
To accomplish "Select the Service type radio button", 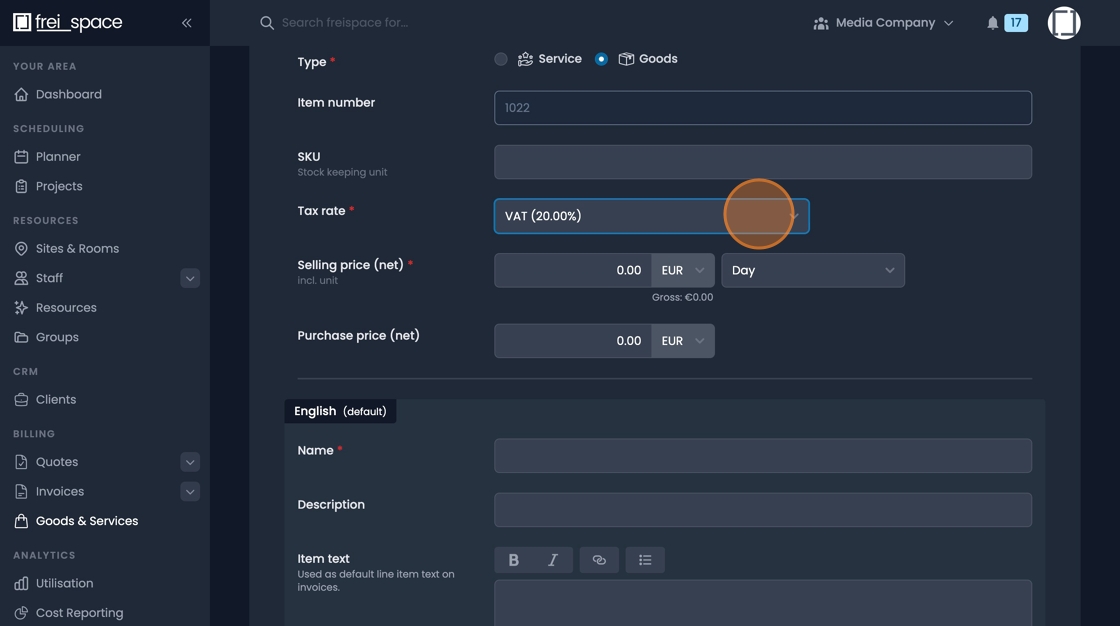I will [501, 59].
